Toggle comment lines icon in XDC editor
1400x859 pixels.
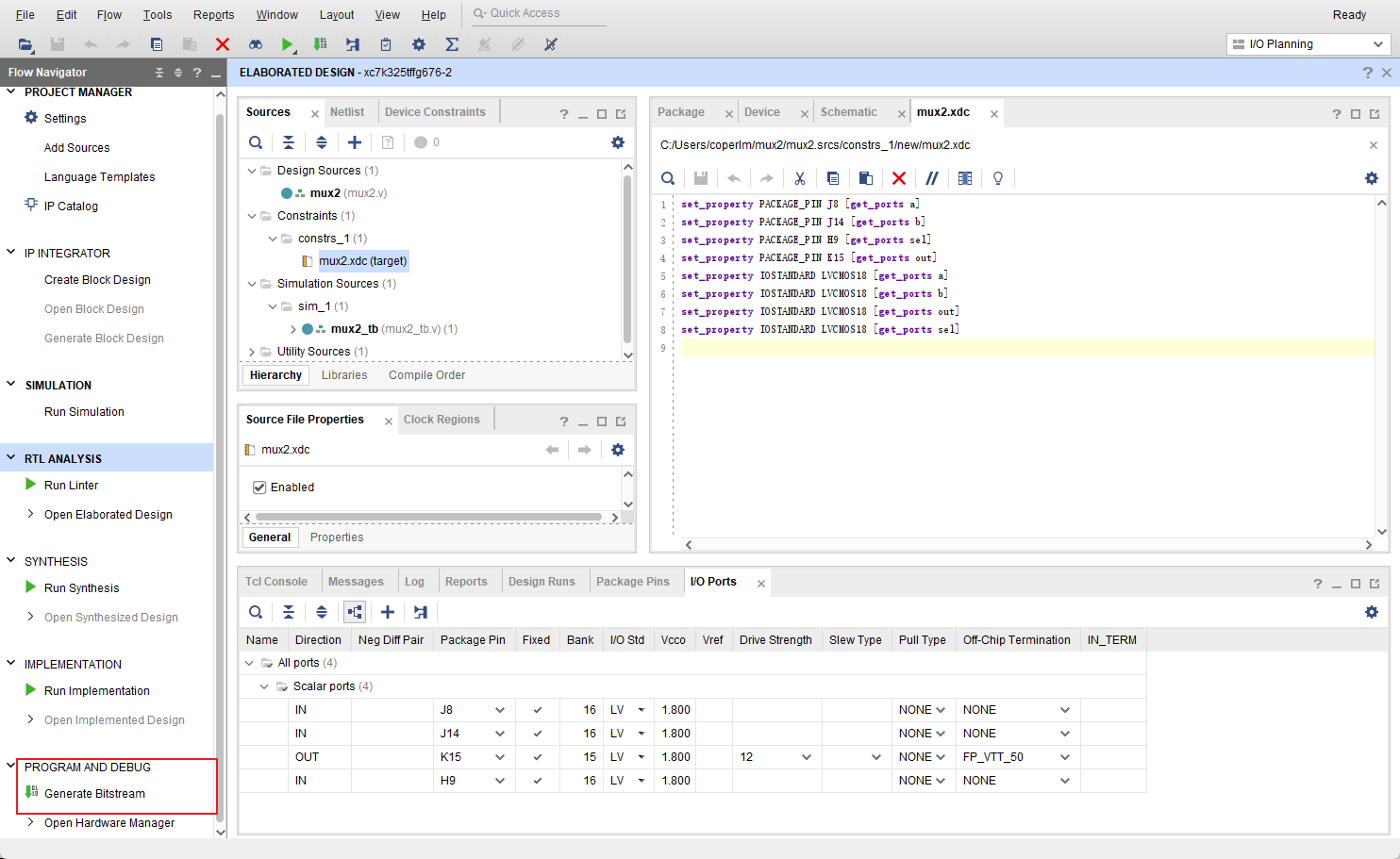point(931,178)
